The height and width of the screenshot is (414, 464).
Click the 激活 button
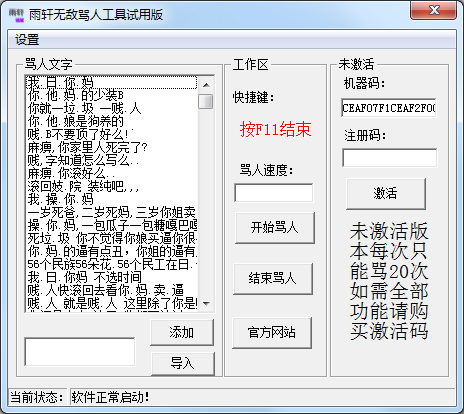[386, 193]
